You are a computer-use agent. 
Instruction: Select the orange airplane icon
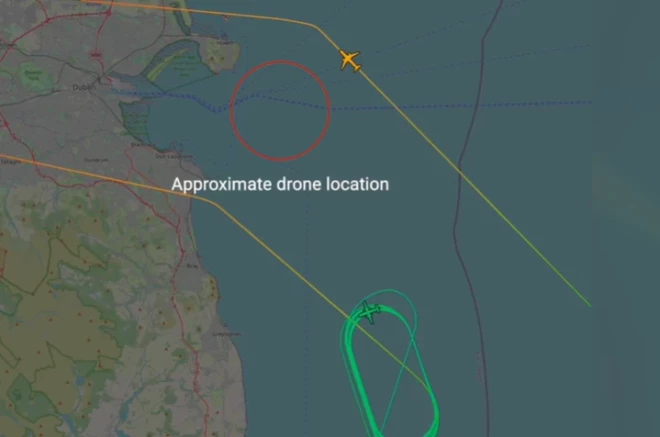(x=350, y=60)
